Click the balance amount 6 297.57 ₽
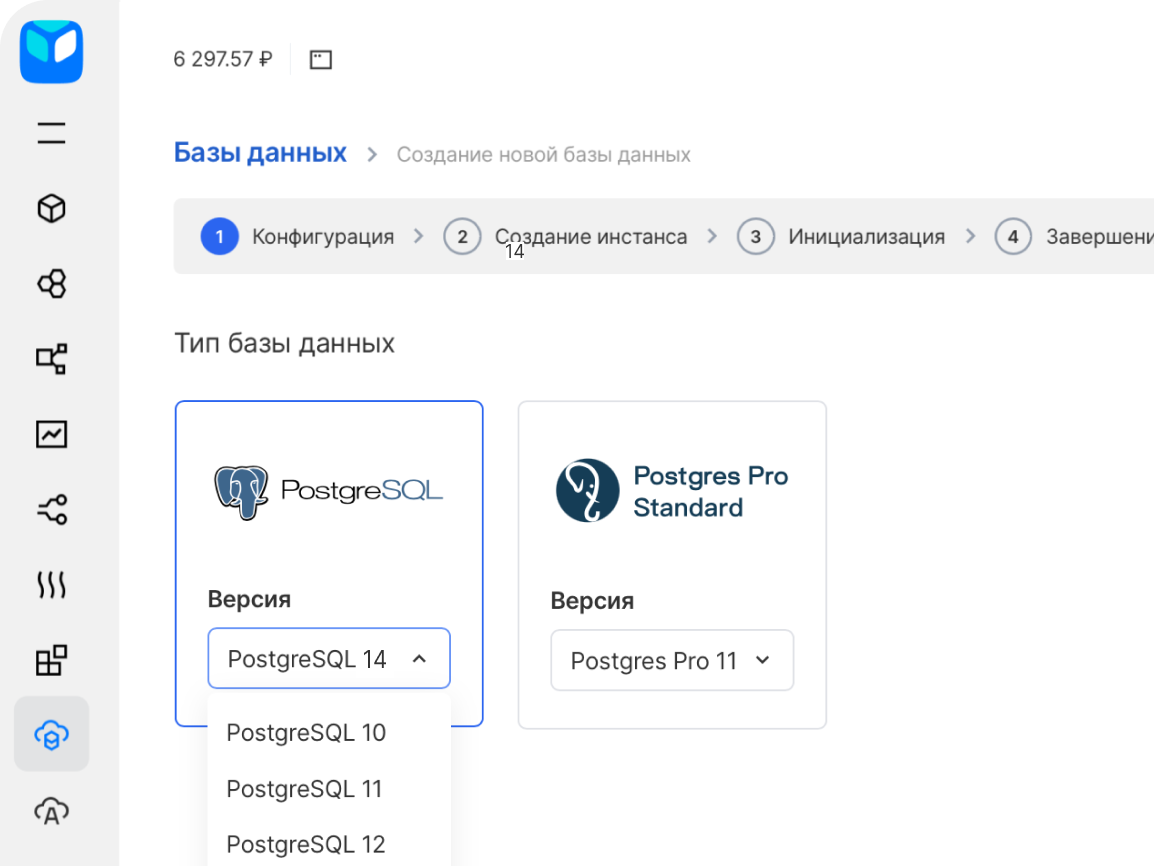The image size is (1154, 866). (x=223, y=59)
